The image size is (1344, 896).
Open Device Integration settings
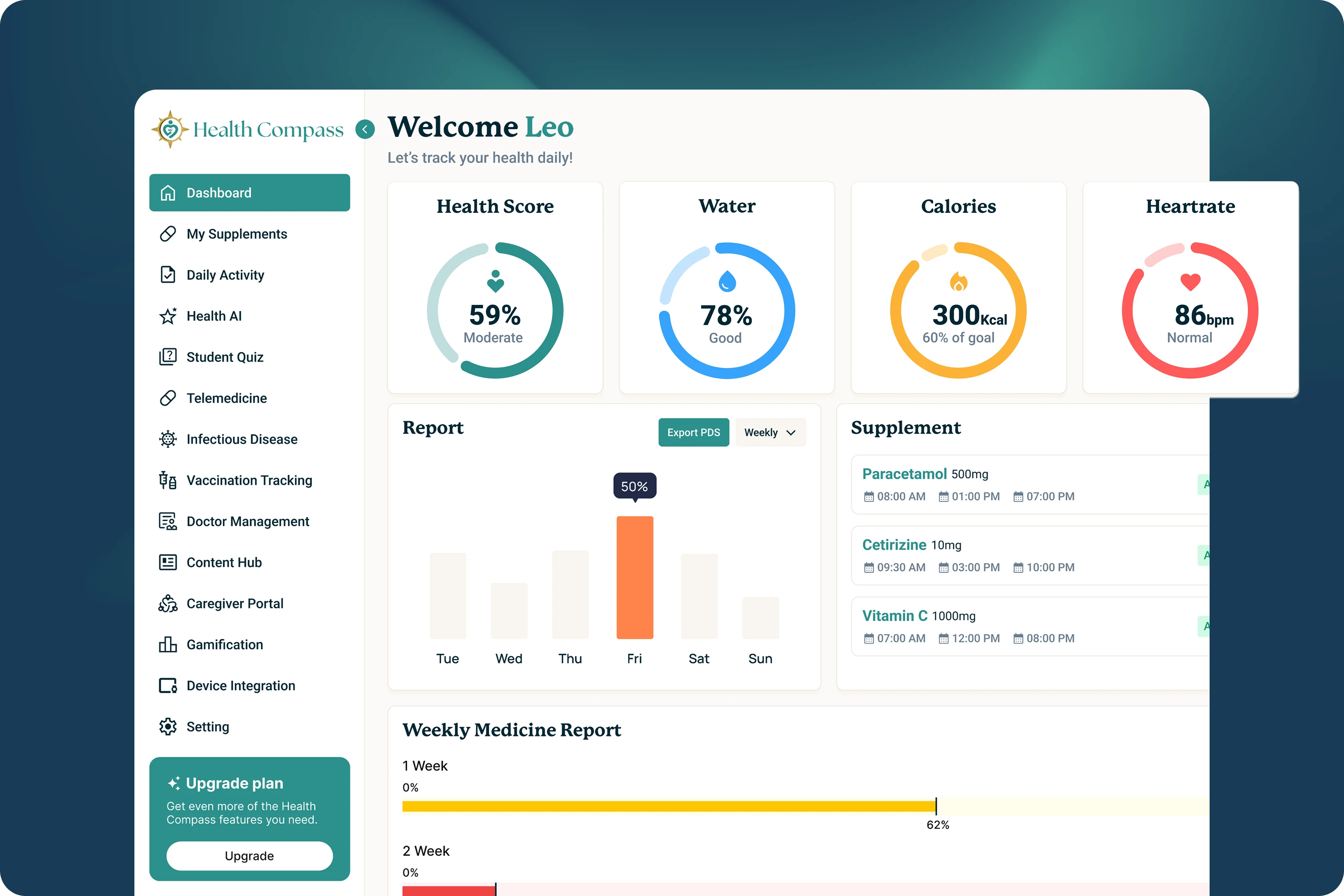click(x=250, y=686)
